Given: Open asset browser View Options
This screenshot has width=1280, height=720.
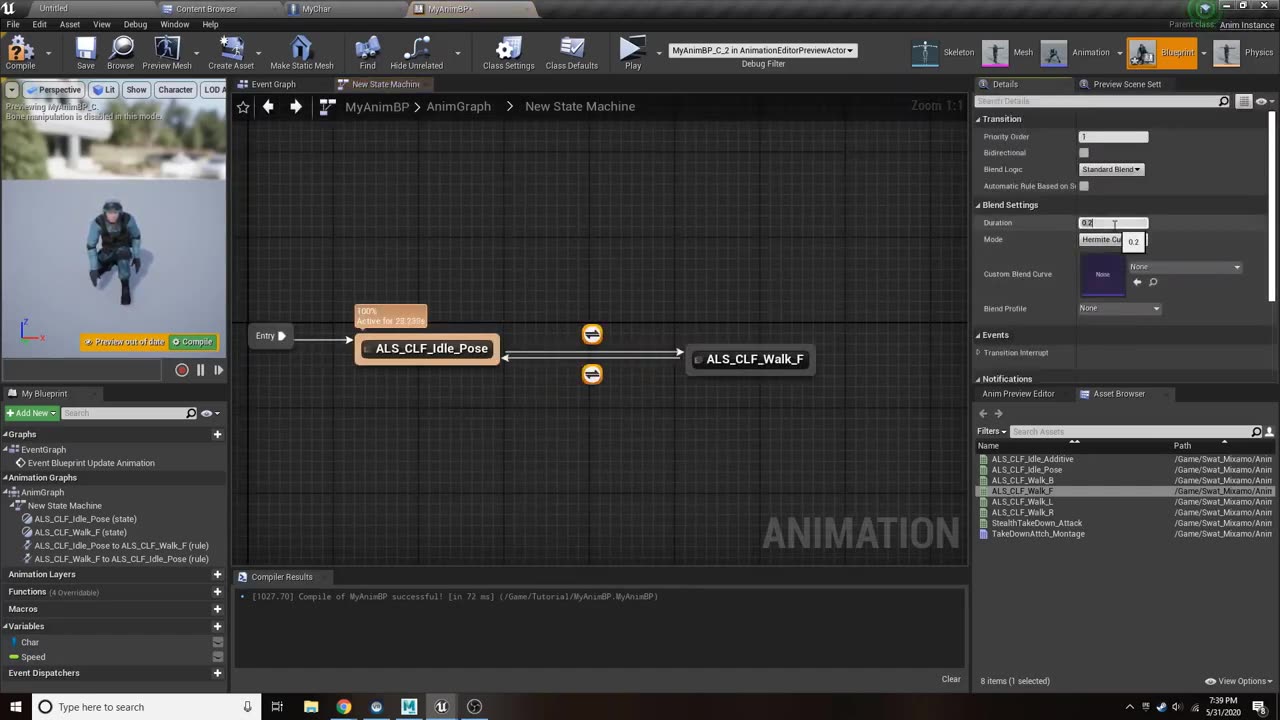Looking at the screenshot, I should pyautogui.click(x=1238, y=681).
